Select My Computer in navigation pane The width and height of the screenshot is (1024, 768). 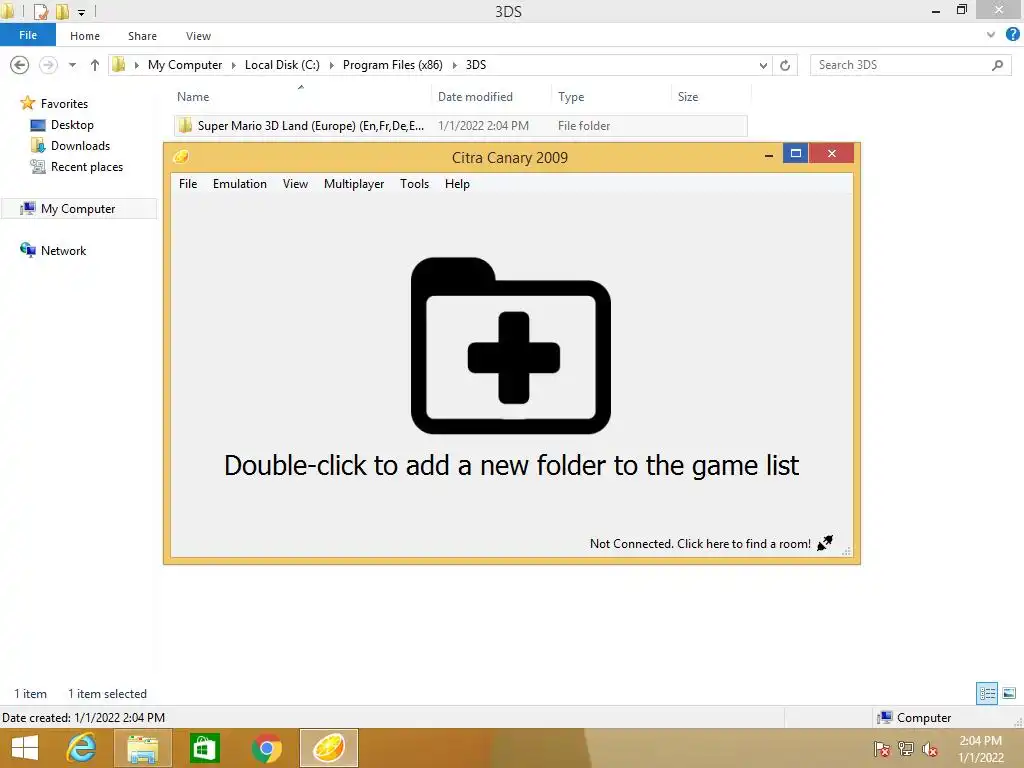coord(78,208)
